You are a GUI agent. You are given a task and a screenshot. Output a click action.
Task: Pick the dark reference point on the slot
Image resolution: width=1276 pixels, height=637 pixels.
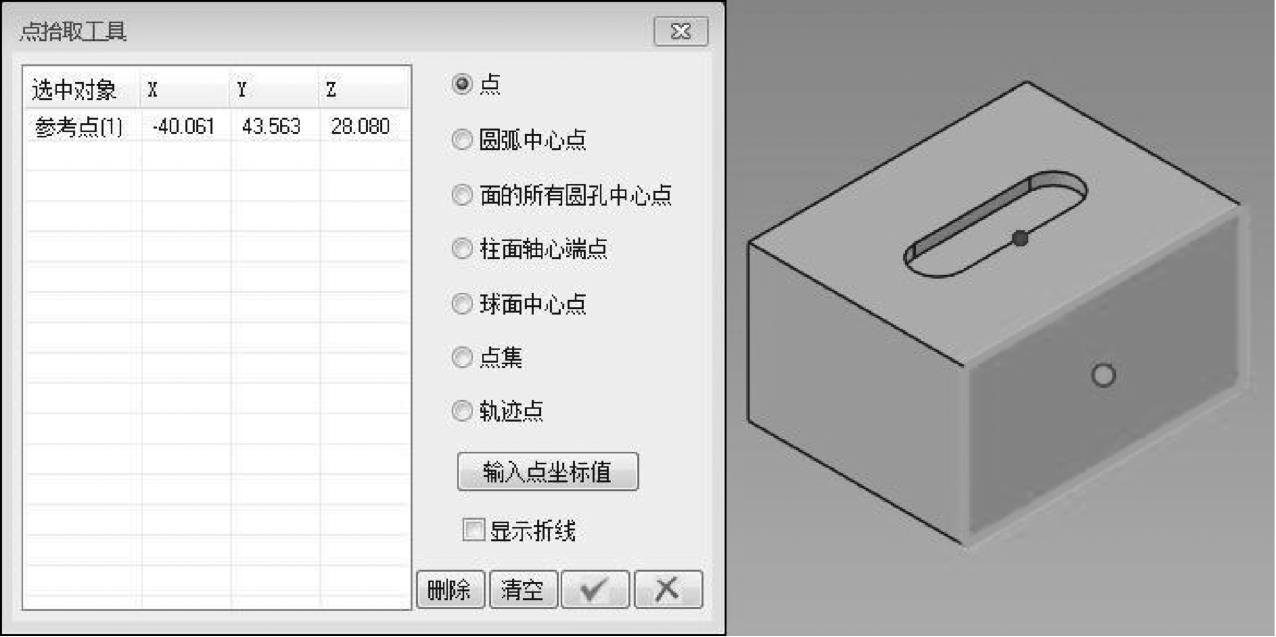point(1020,238)
